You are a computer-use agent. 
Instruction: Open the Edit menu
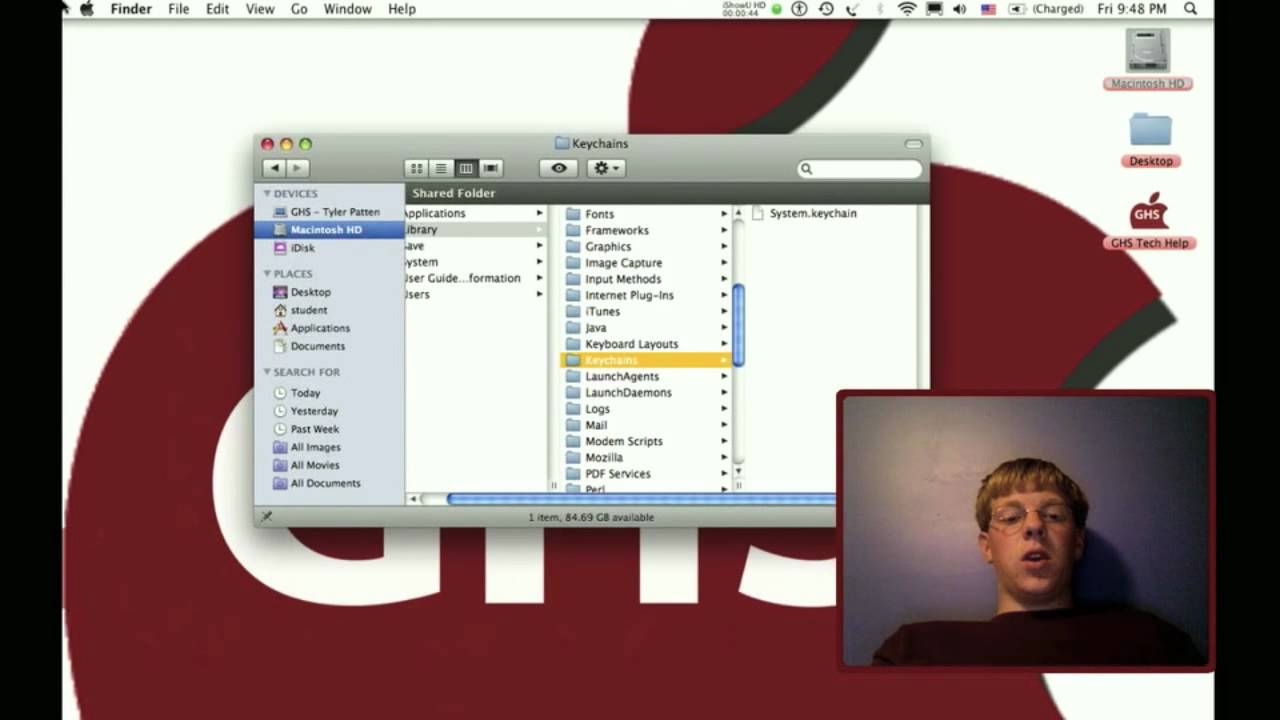pyautogui.click(x=217, y=9)
